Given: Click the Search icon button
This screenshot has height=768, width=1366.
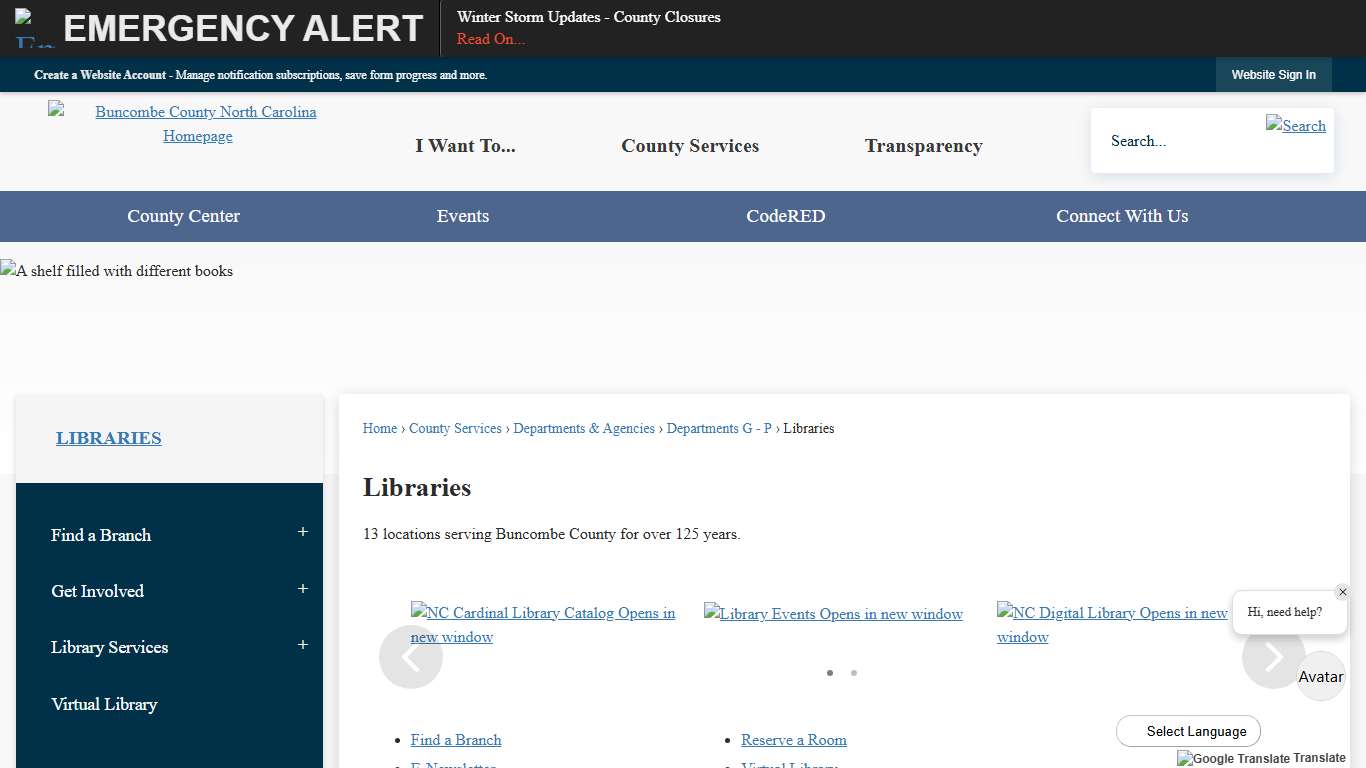Looking at the screenshot, I should click(1295, 126).
